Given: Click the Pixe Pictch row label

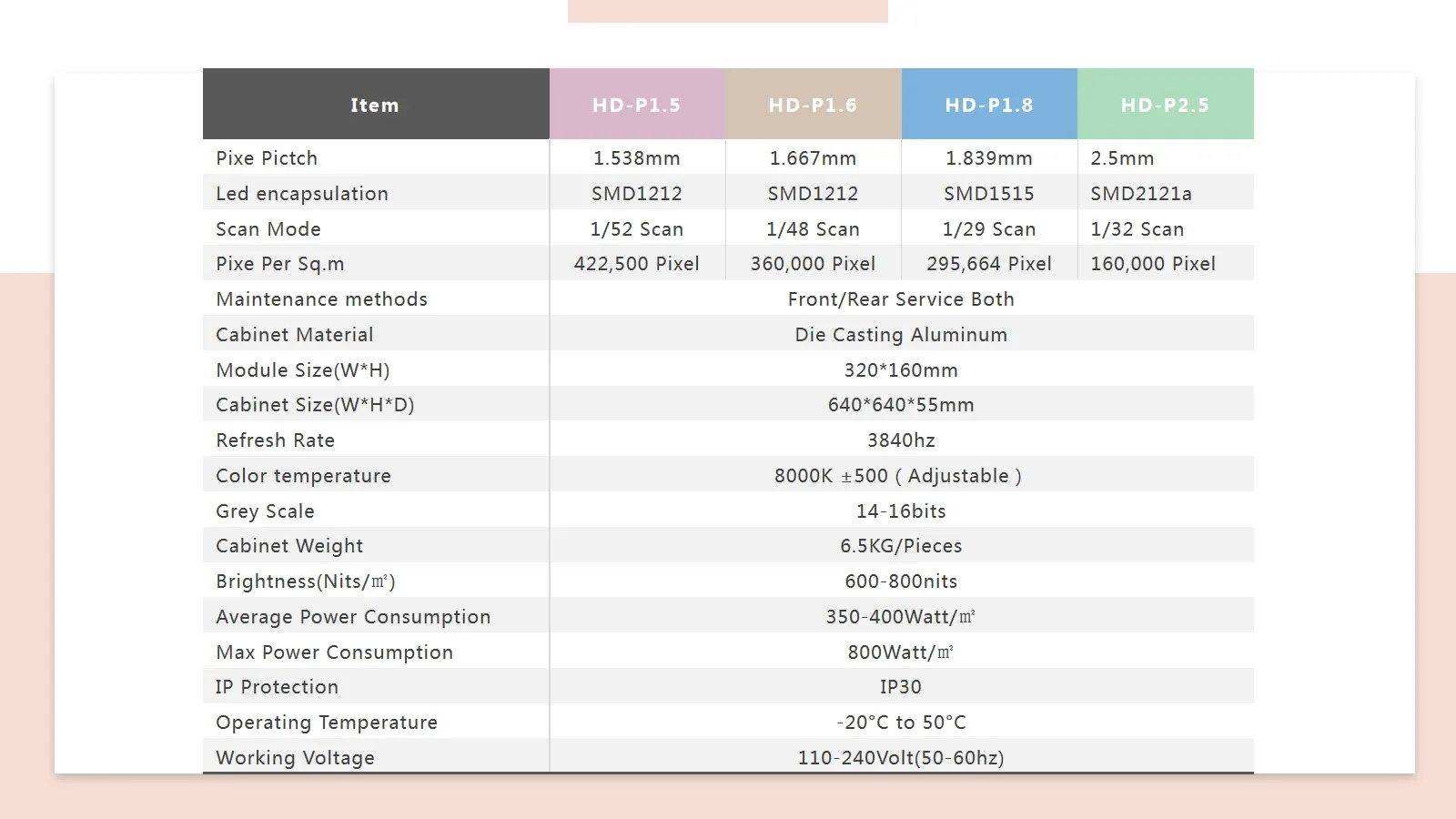Looking at the screenshot, I should [x=267, y=158].
